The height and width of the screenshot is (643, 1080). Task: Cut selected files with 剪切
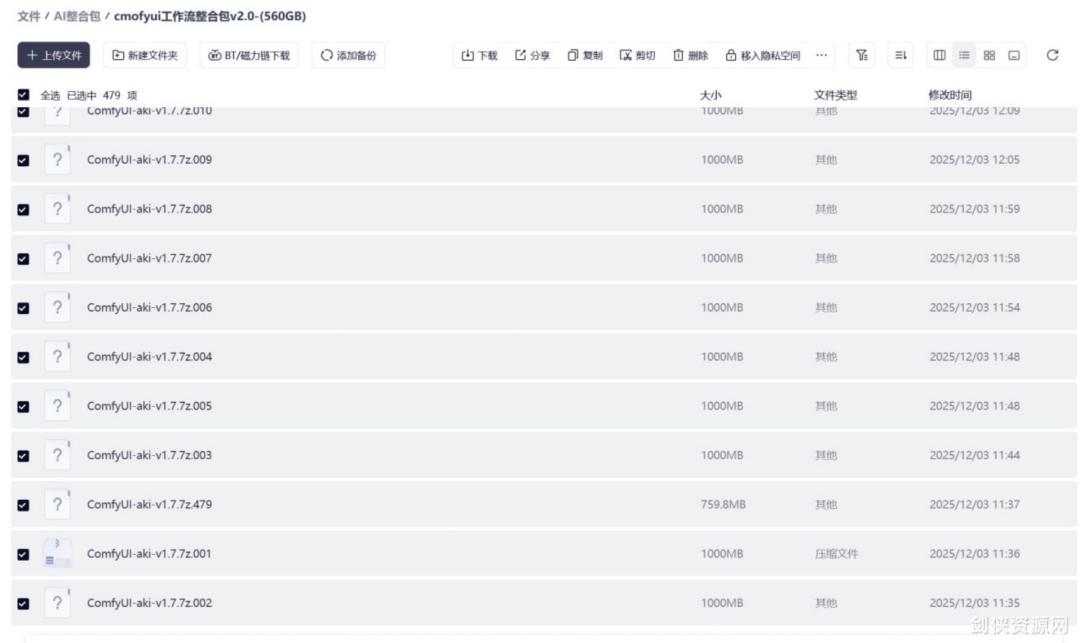click(637, 56)
